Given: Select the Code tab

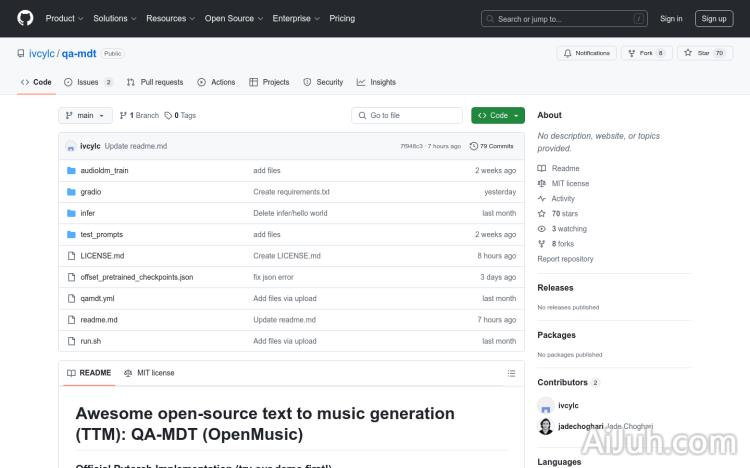Looking at the screenshot, I should [x=36, y=82].
